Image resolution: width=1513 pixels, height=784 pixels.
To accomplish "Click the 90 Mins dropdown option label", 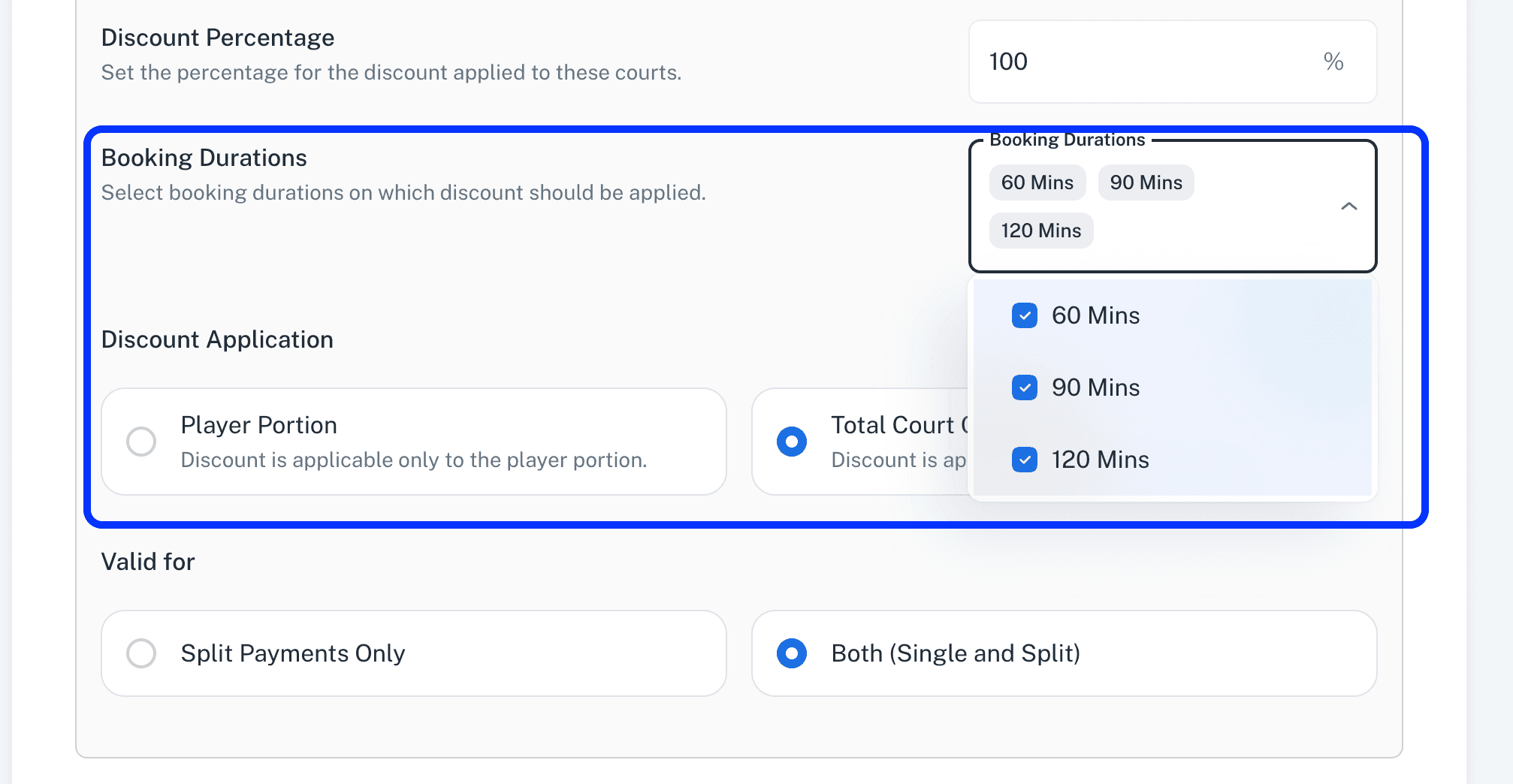I will 1095,387.
